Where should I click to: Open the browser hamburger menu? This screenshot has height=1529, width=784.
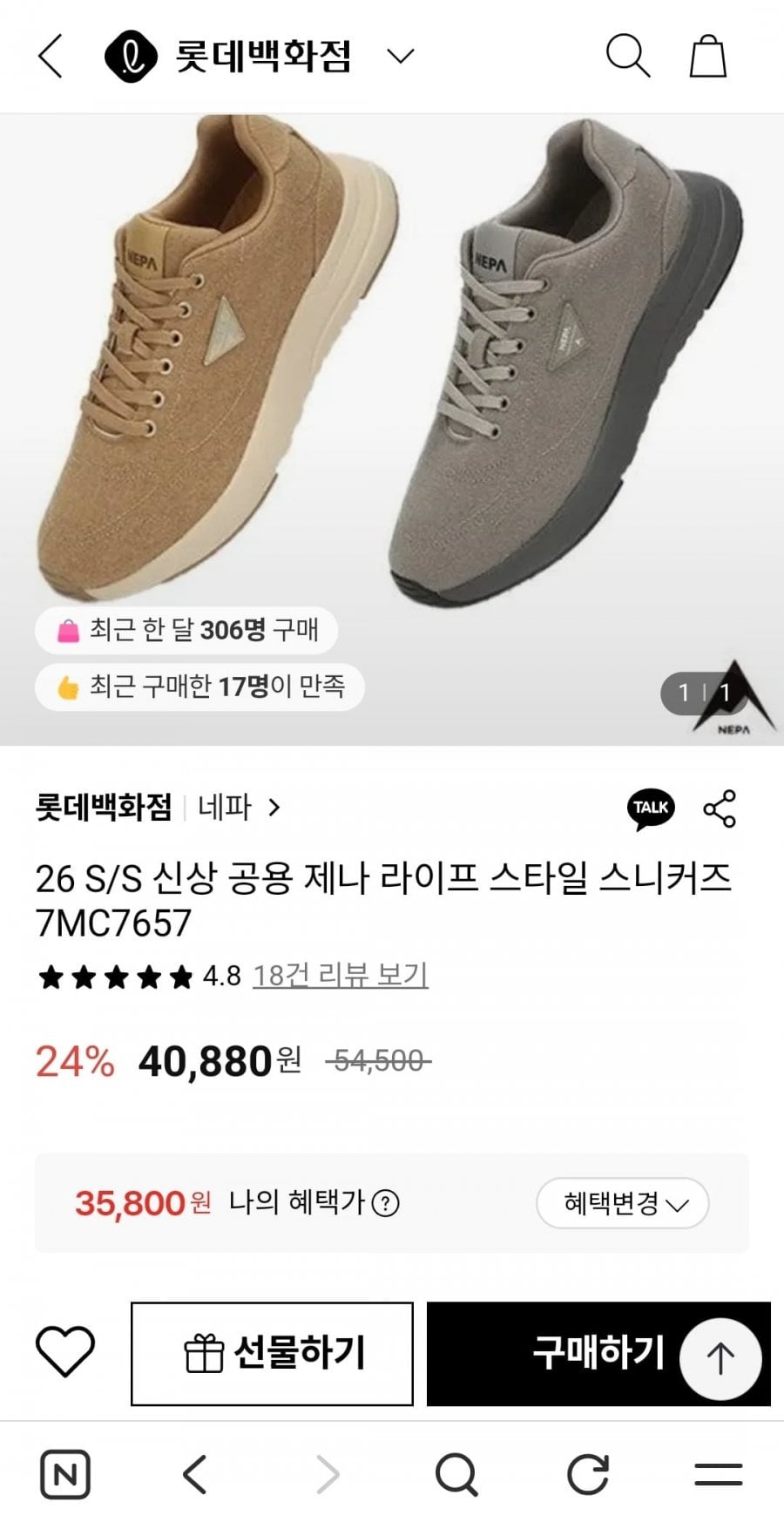[719, 1474]
